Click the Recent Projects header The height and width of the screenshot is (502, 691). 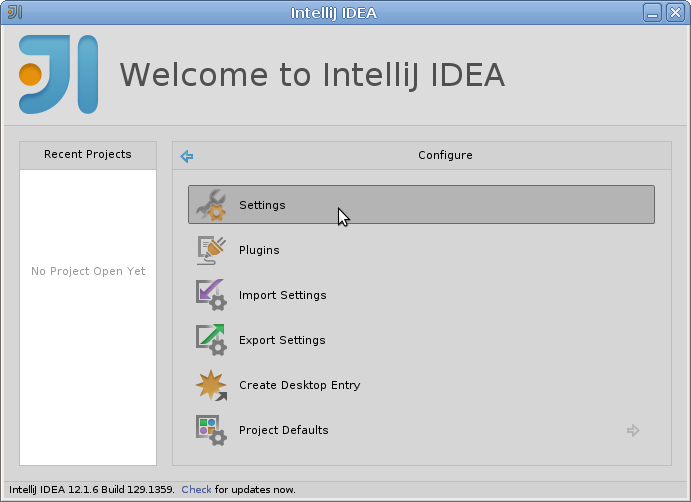(88, 155)
